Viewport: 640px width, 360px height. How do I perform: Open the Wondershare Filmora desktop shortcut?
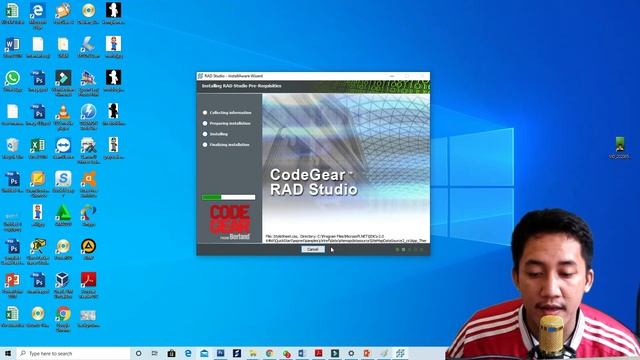pos(63,83)
